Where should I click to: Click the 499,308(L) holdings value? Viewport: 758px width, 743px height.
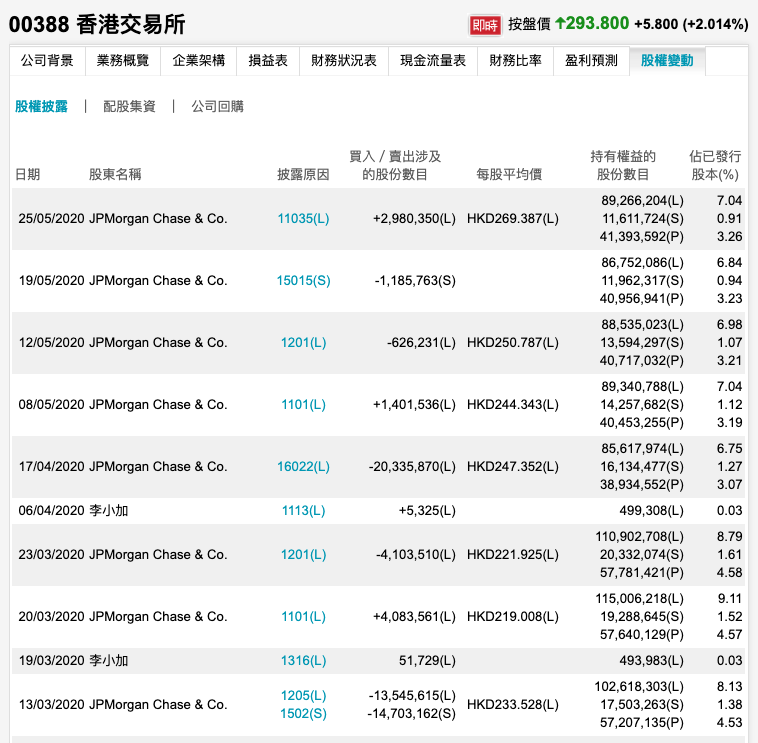(652, 510)
